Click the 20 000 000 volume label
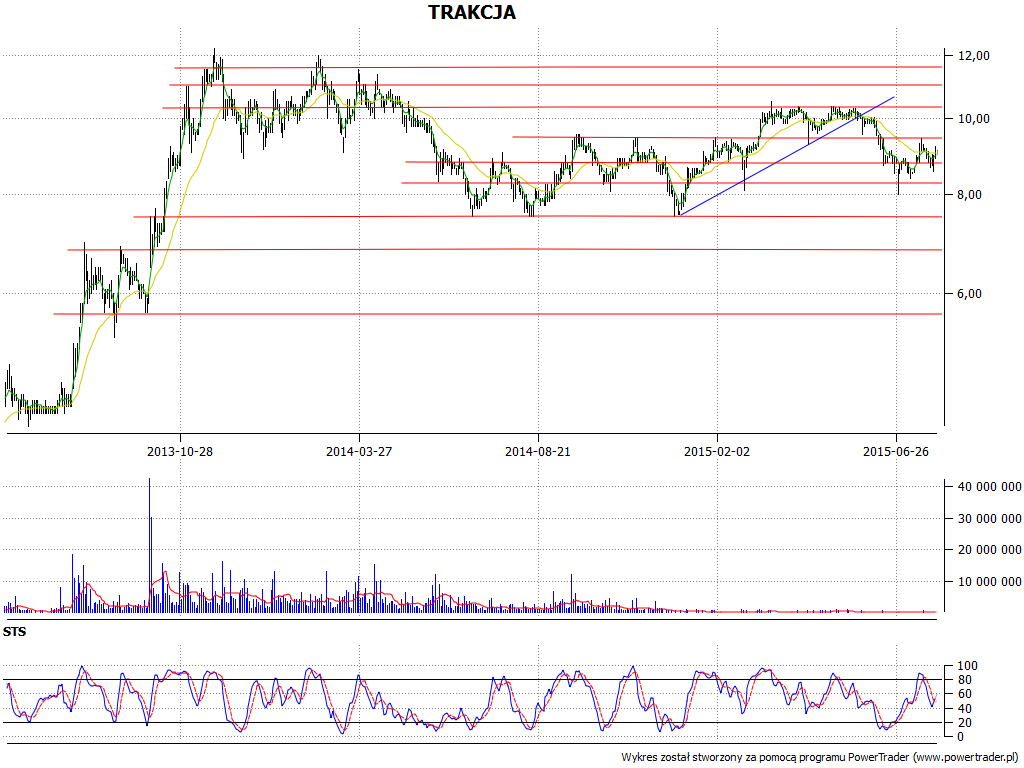 click(x=988, y=550)
